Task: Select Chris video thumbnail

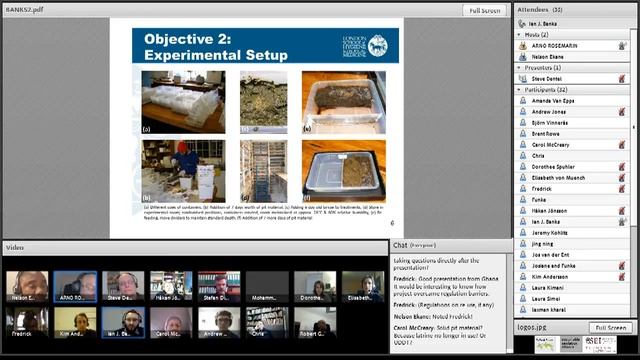Action: [267, 322]
